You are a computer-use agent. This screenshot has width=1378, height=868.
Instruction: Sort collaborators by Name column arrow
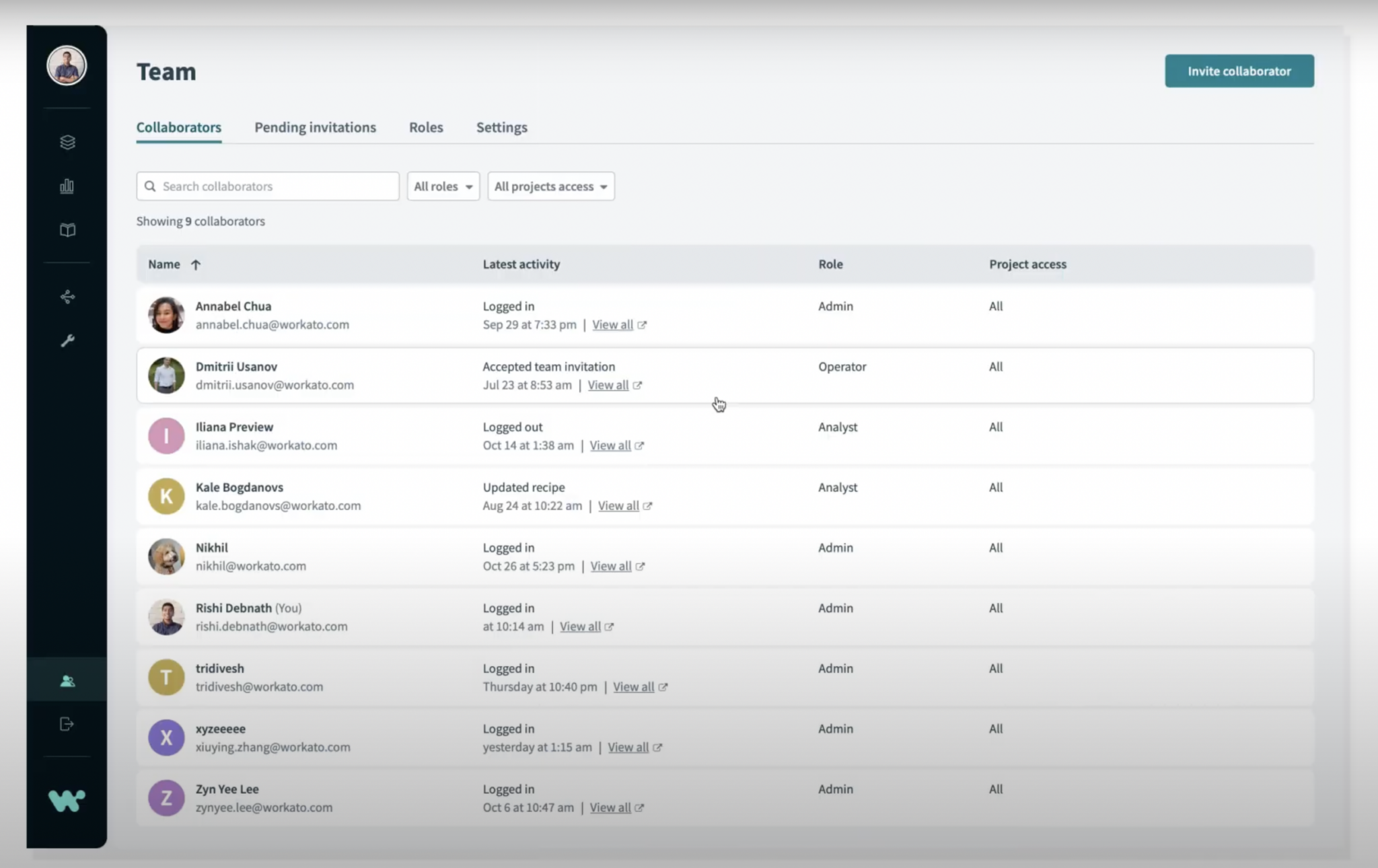(x=196, y=264)
